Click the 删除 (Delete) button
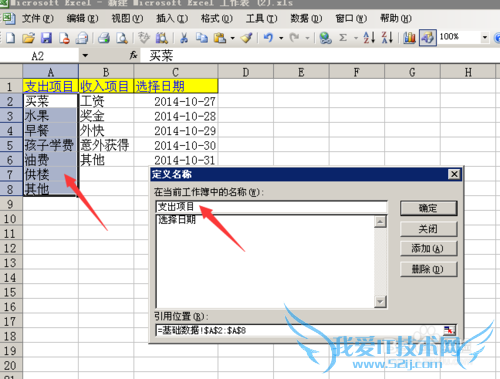Image resolution: width=500 pixels, height=379 pixels. pyautogui.click(x=428, y=269)
